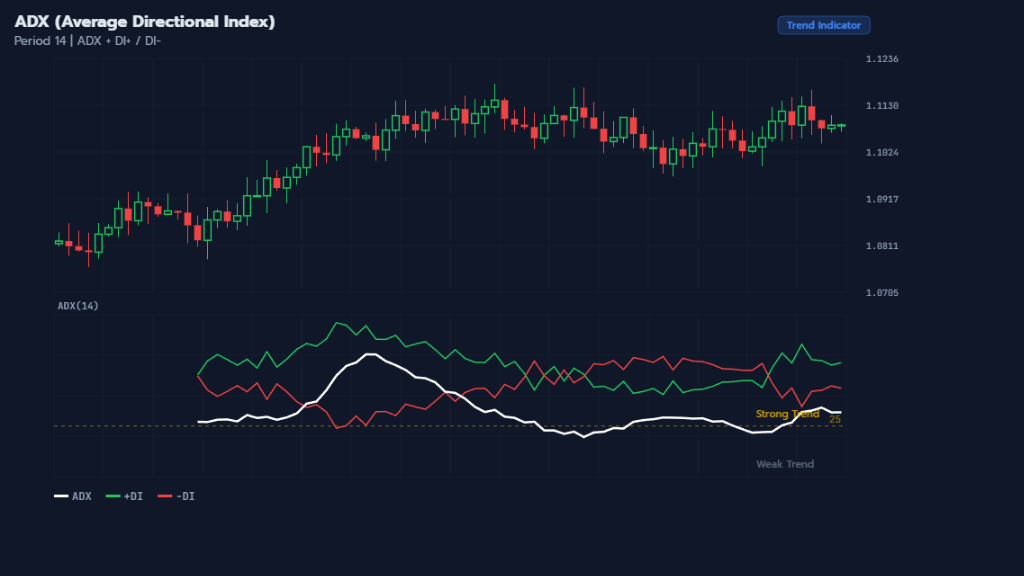The image size is (1024, 576).
Task: Click the 1.1236 price axis label
Action: pos(881,59)
